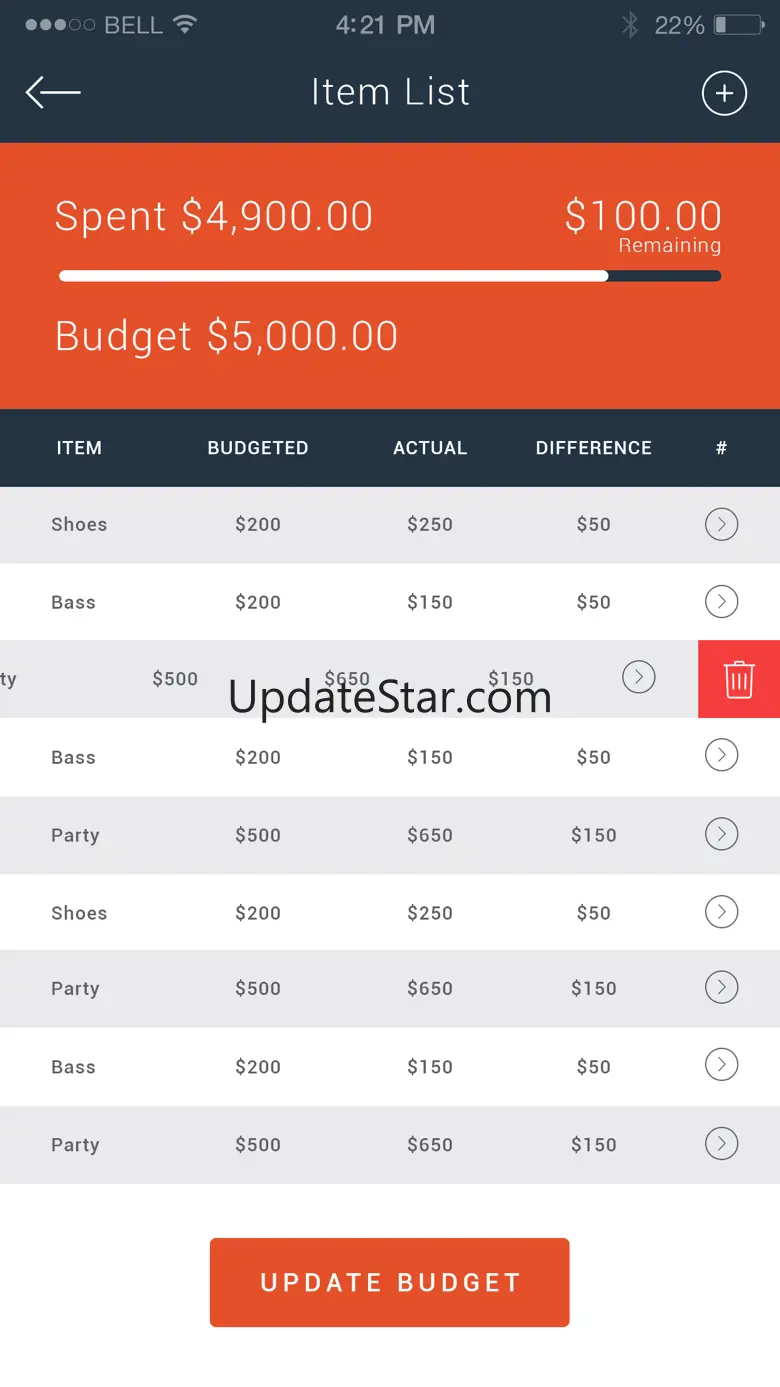780x1387 pixels.
Task: Sort by the DIFFERENCE column header
Action: tap(594, 448)
